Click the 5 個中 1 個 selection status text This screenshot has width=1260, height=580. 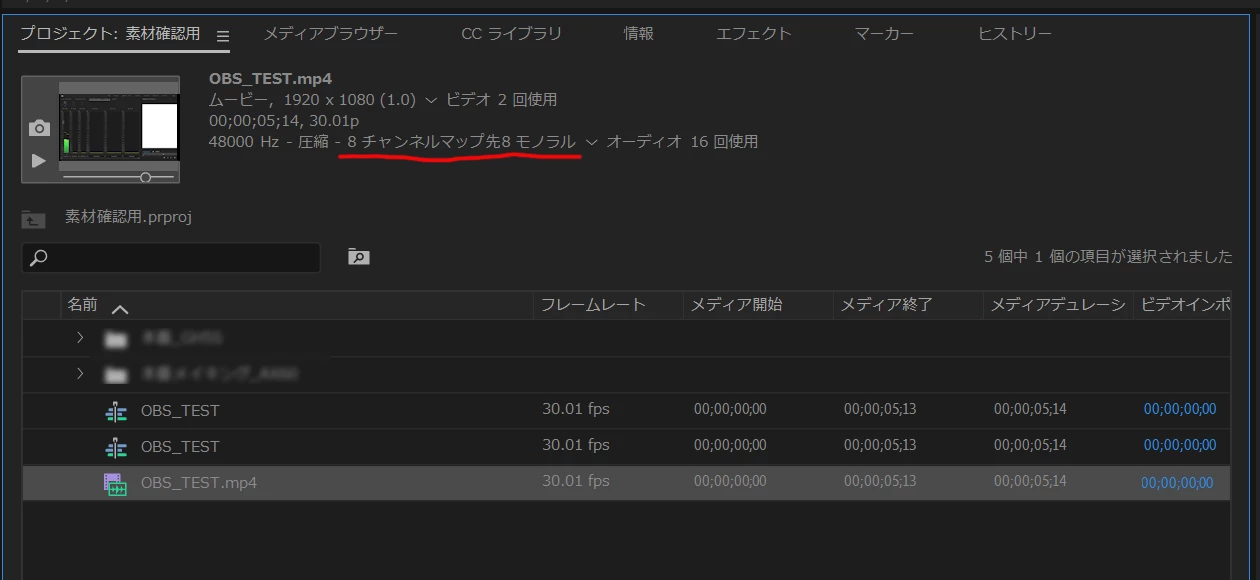click(1108, 257)
